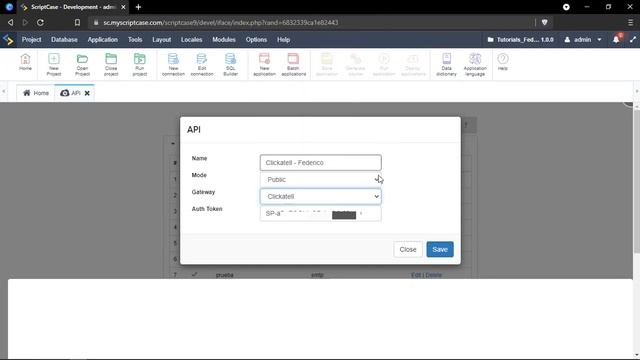Open notifications bell icon
Screen dimensions: 640x360
click(x=616, y=40)
